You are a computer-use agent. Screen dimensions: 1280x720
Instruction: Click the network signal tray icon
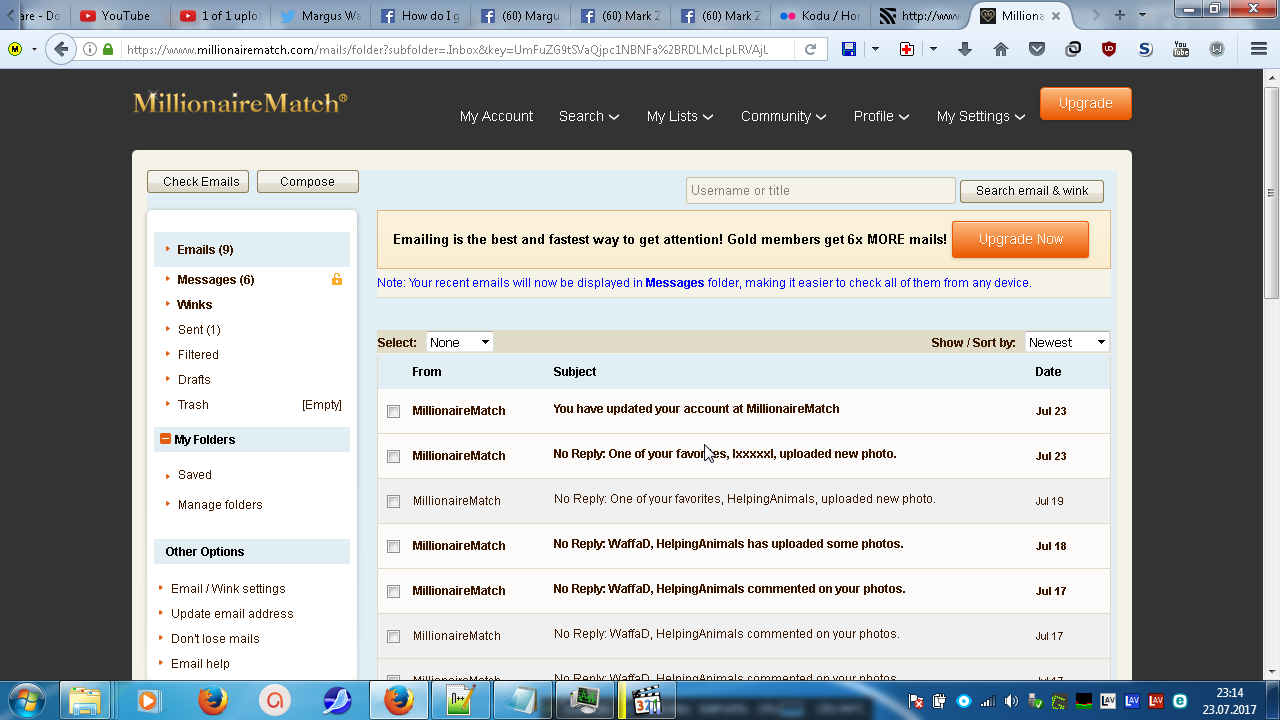point(987,701)
